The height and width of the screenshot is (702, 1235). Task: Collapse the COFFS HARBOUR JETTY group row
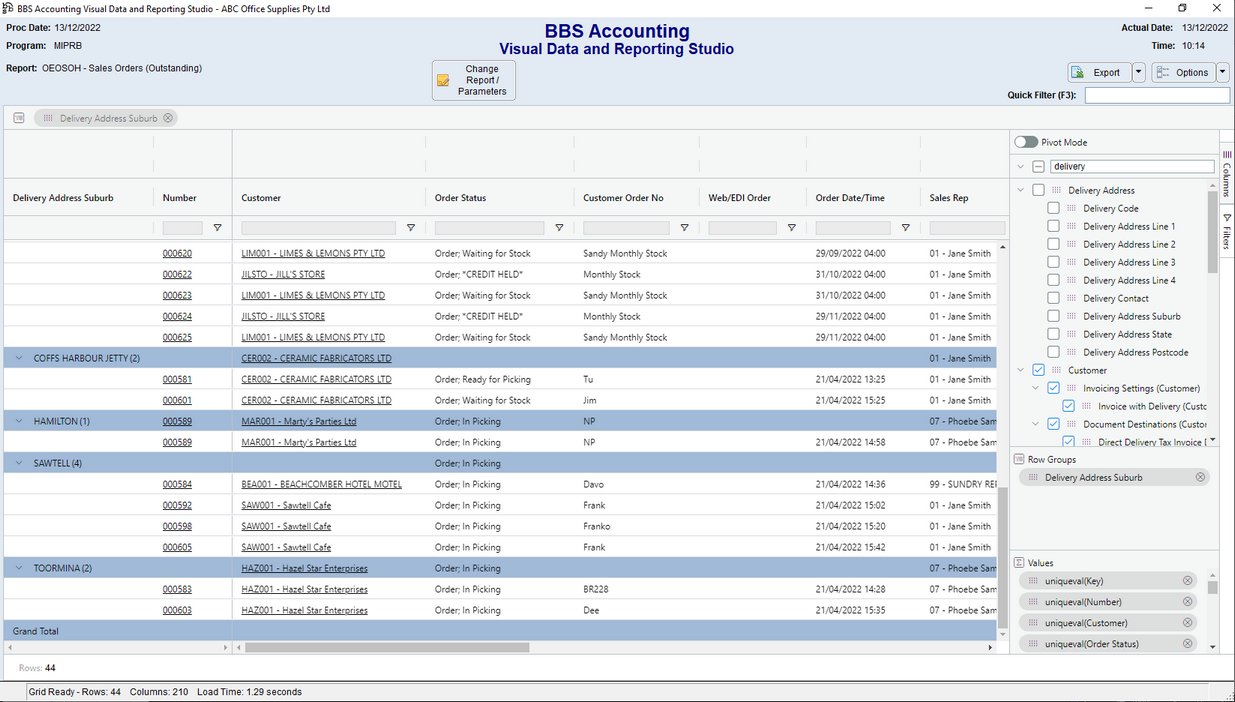tap(19, 358)
